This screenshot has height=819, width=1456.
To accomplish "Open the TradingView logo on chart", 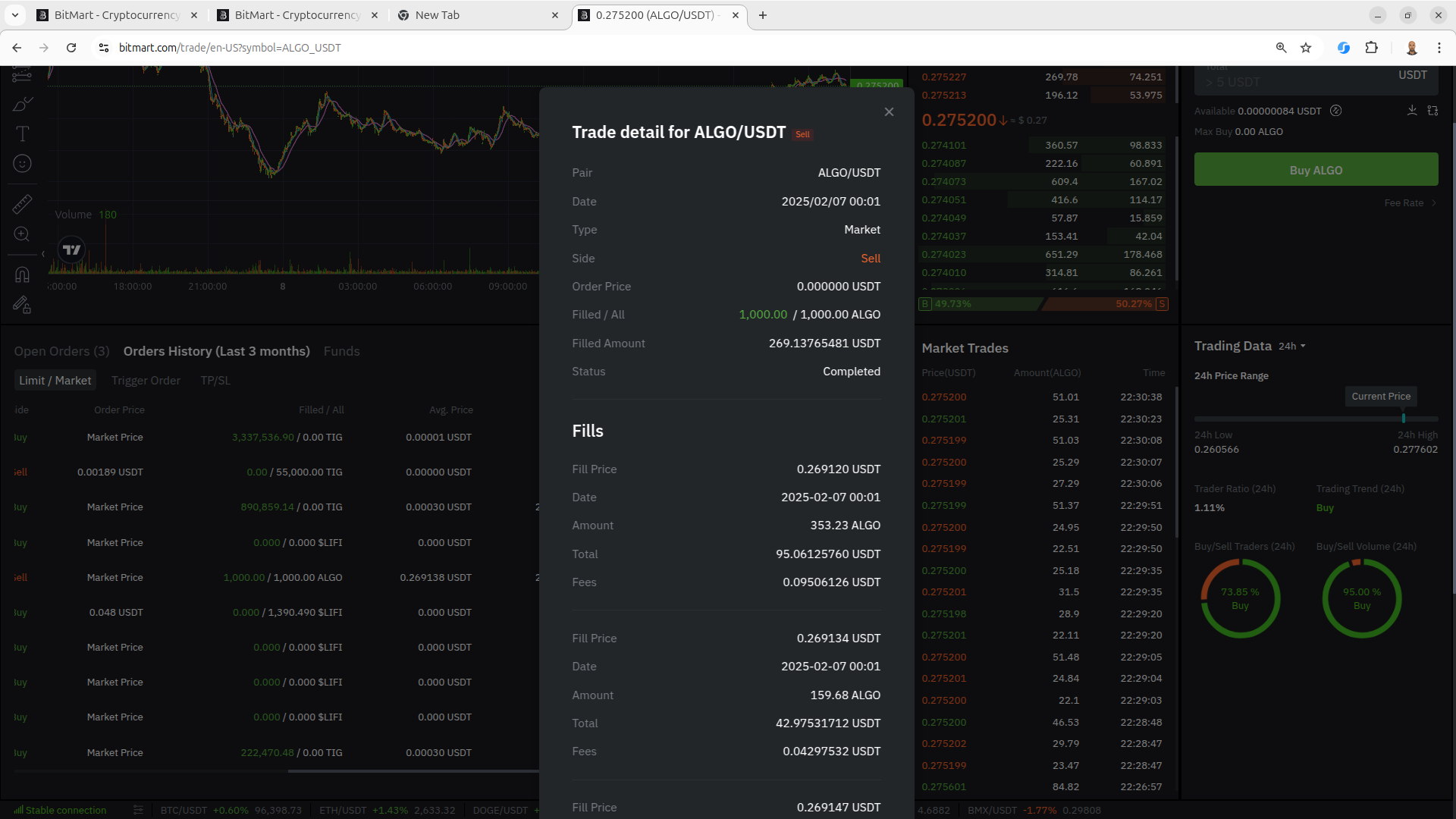I will [x=71, y=249].
